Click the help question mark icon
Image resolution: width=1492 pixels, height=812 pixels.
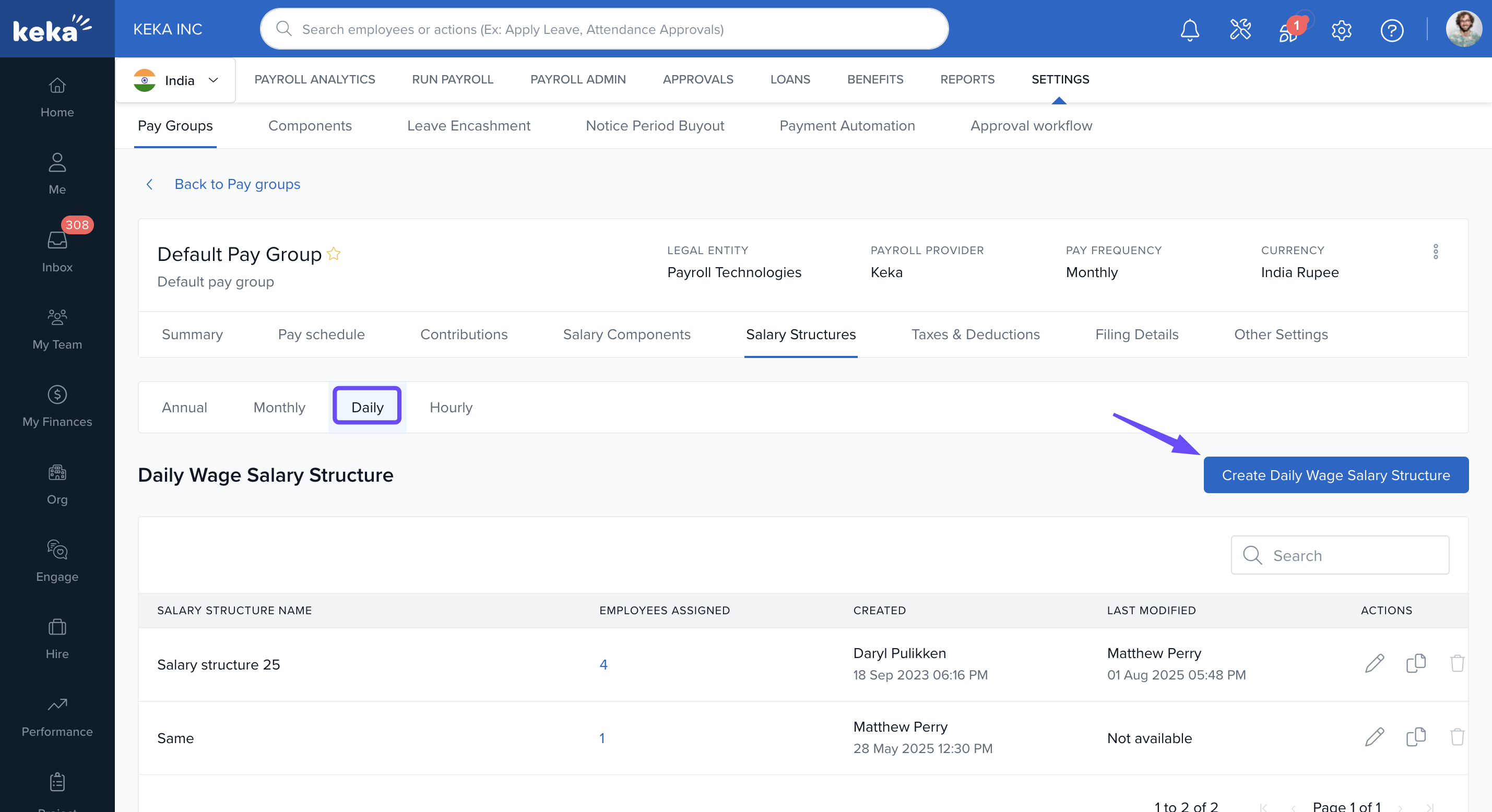click(1391, 30)
